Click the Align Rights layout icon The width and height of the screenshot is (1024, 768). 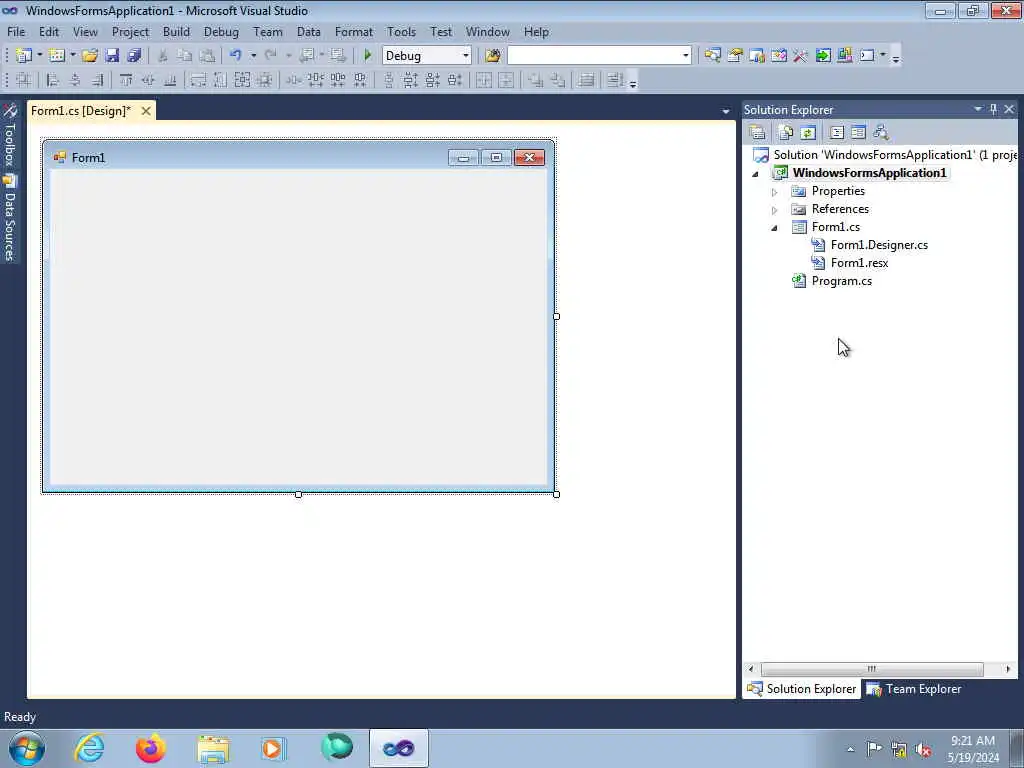point(97,80)
